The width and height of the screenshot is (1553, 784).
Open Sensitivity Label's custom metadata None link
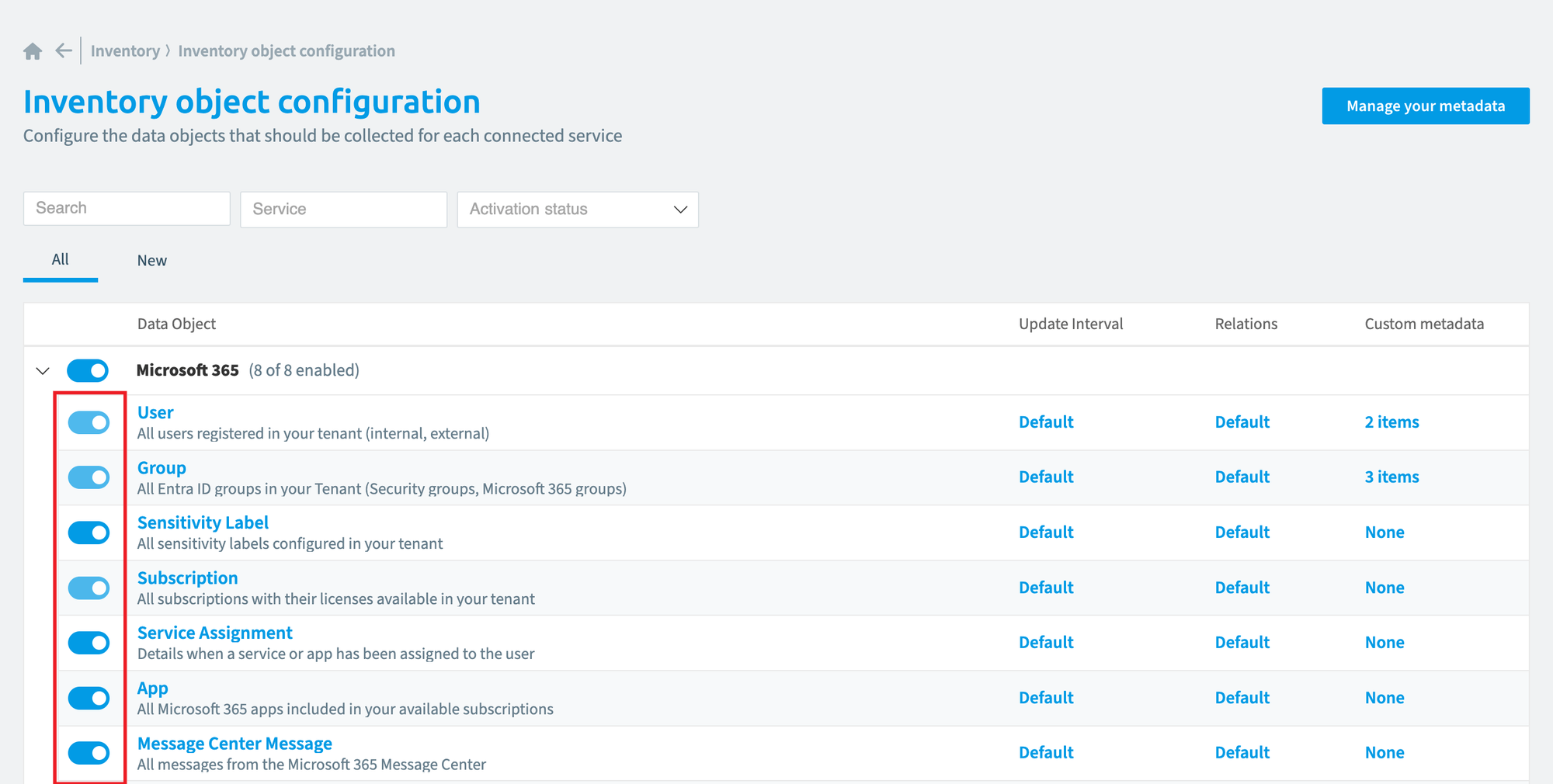click(x=1384, y=532)
